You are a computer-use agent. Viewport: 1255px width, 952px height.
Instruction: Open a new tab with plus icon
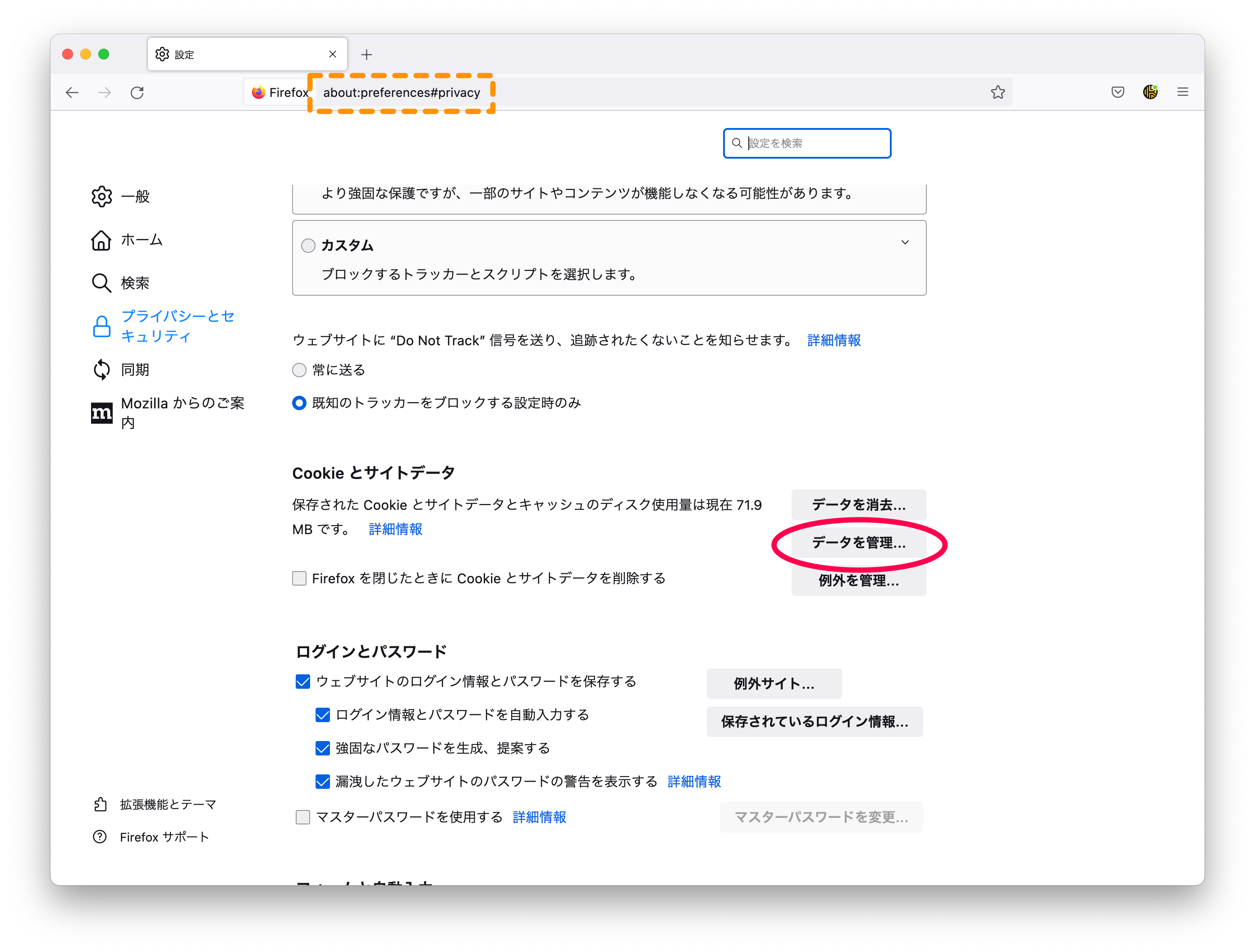pyautogui.click(x=366, y=55)
